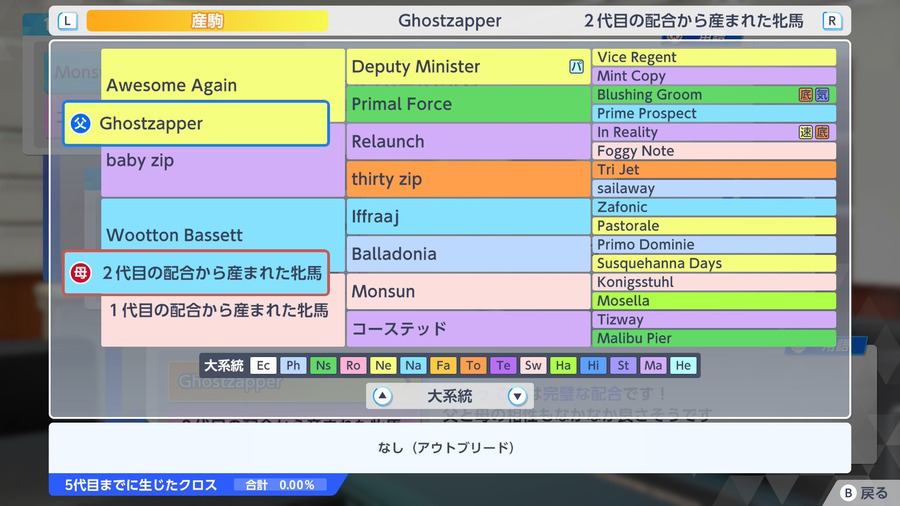The height and width of the screenshot is (506, 900).
Task: Click the Zafonic ancestor row
Action: point(714,207)
